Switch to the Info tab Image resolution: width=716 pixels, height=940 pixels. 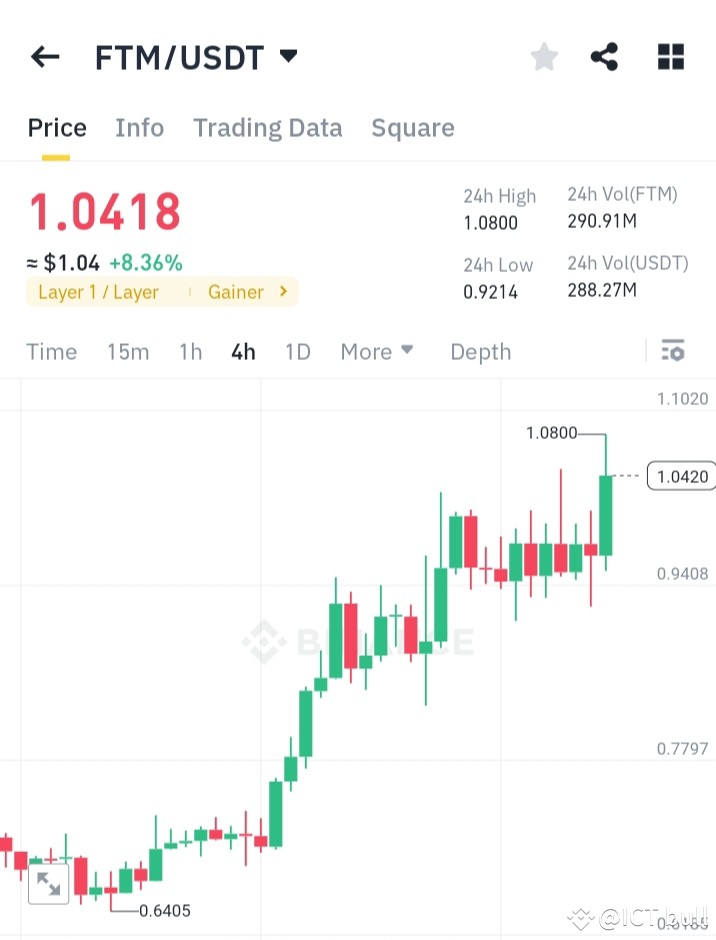139,127
